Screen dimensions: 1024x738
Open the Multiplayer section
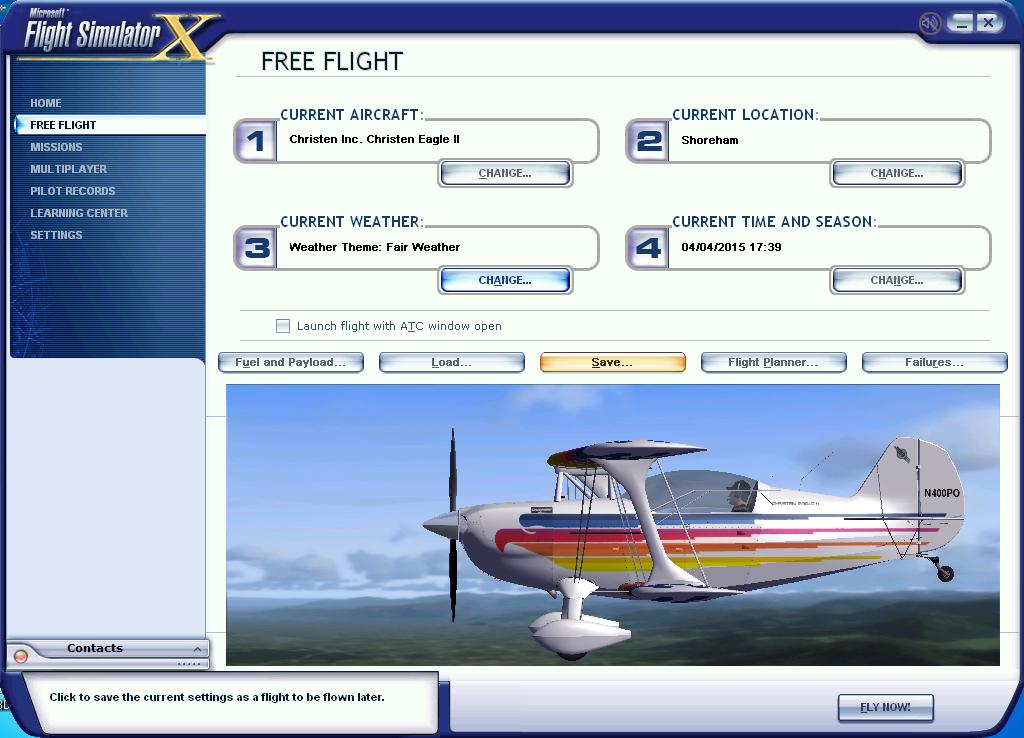[x=69, y=169]
